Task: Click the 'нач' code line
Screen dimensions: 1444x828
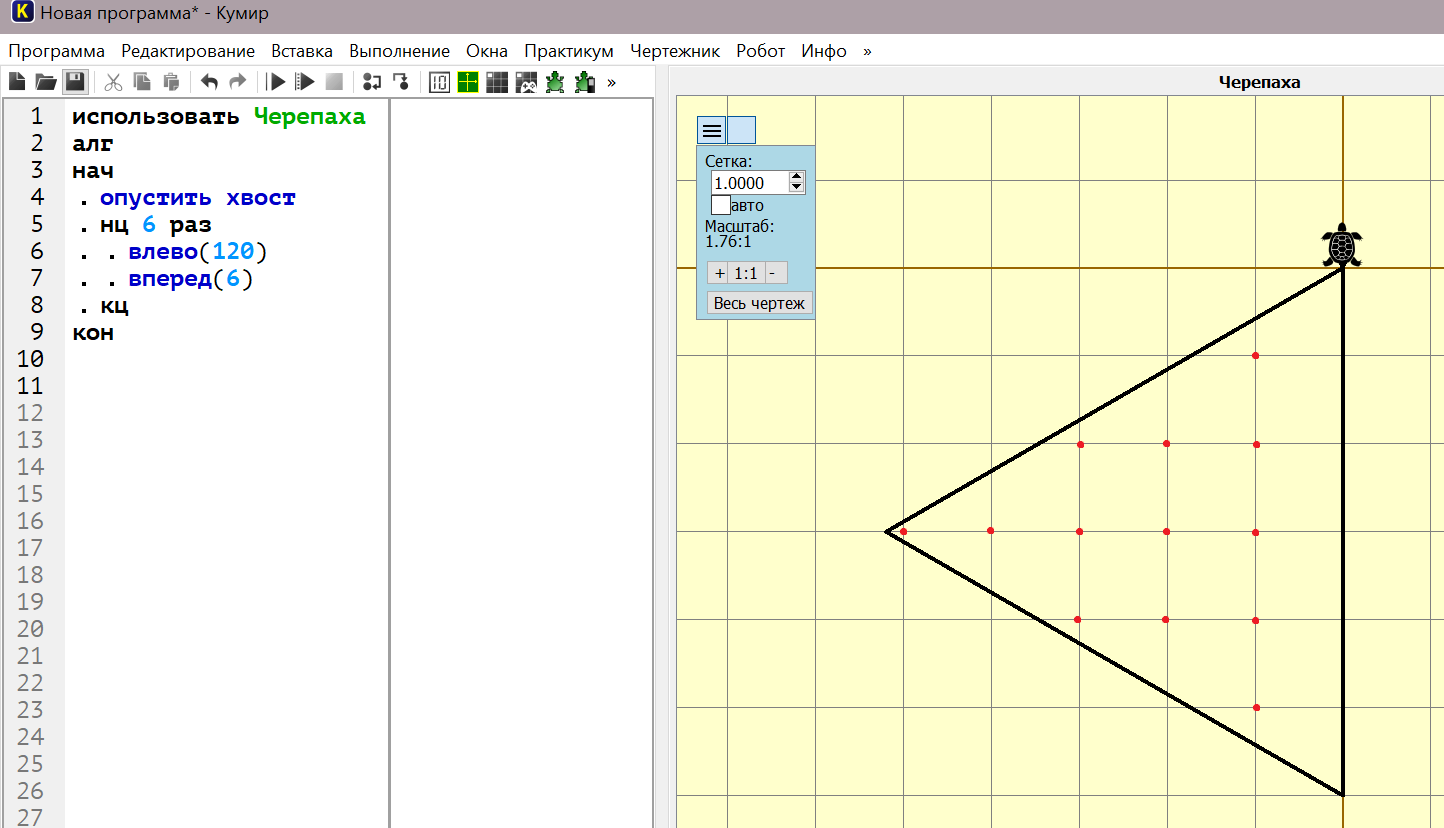Action: (93, 170)
